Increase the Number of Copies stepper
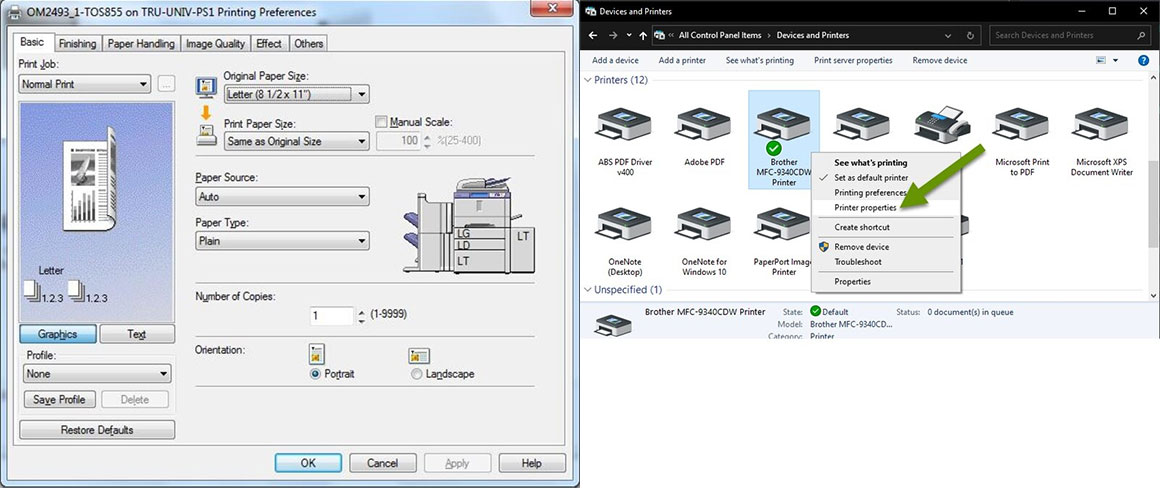The width and height of the screenshot is (1160, 488). click(x=362, y=311)
